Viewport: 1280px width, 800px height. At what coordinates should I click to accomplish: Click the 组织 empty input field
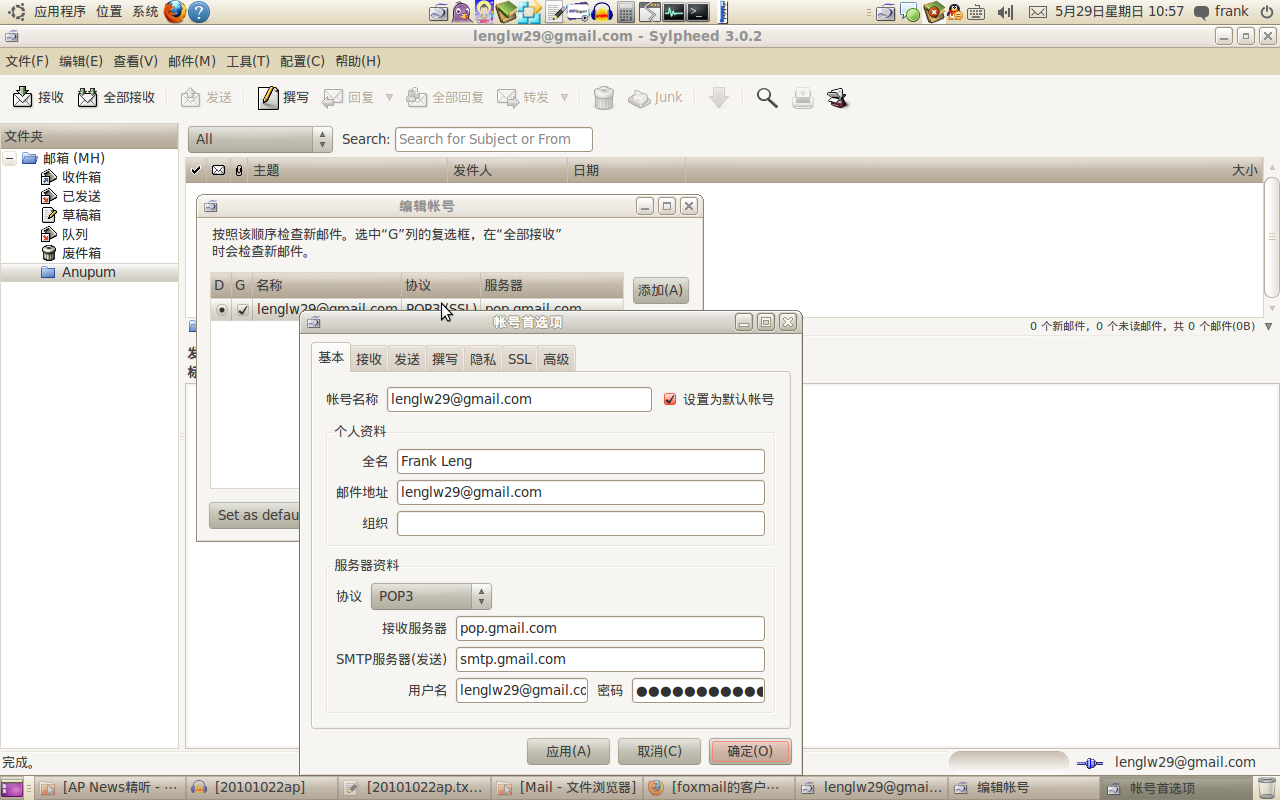pyautogui.click(x=580, y=523)
